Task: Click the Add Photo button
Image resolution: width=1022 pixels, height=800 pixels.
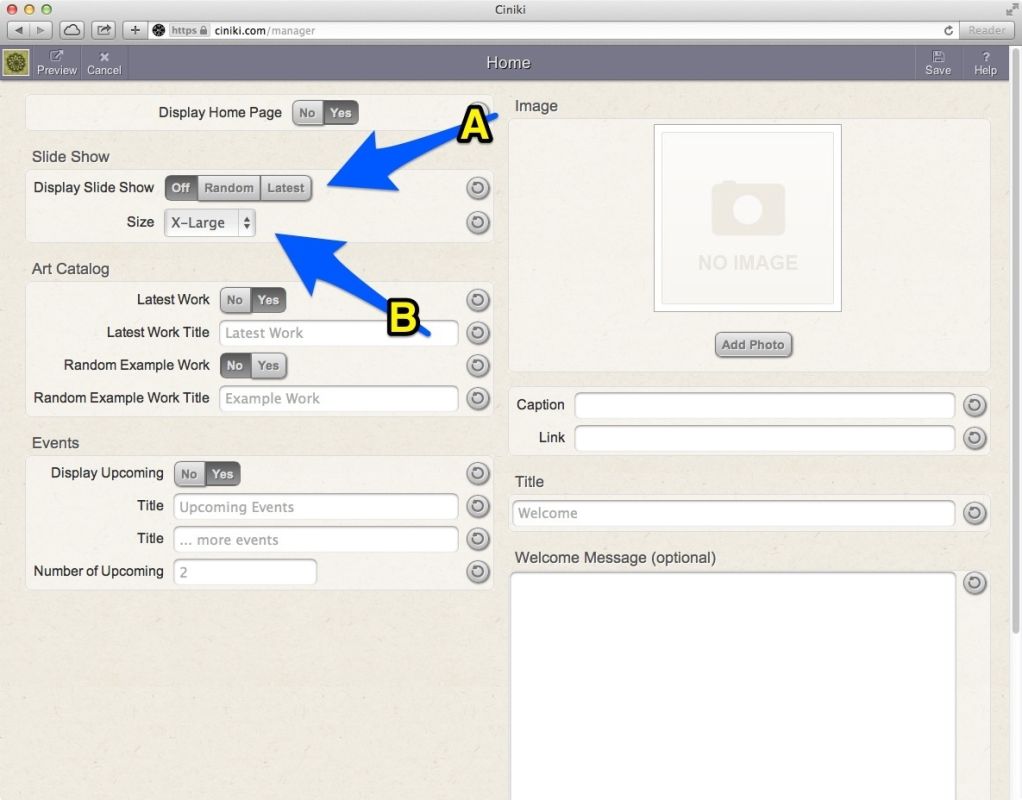Action: [x=753, y=345]
